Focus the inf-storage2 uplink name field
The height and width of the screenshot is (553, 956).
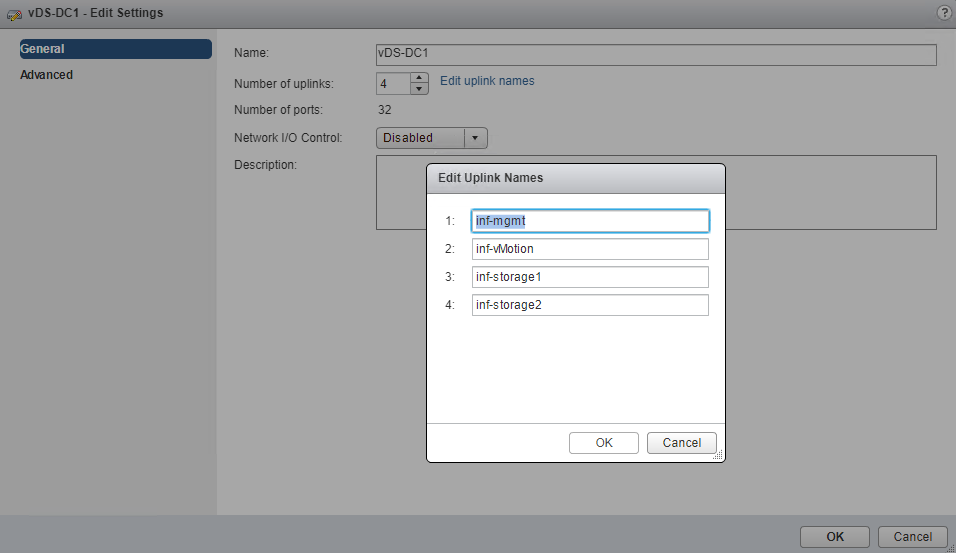(x=590, y=305)
